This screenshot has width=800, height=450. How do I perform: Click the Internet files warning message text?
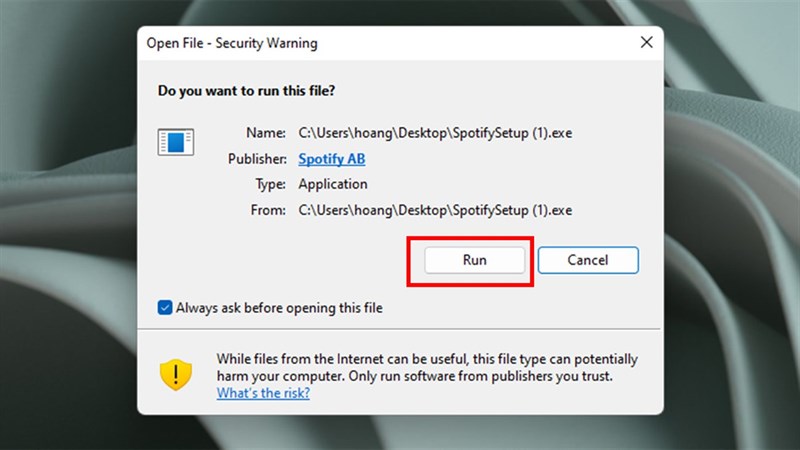(427, 367)
